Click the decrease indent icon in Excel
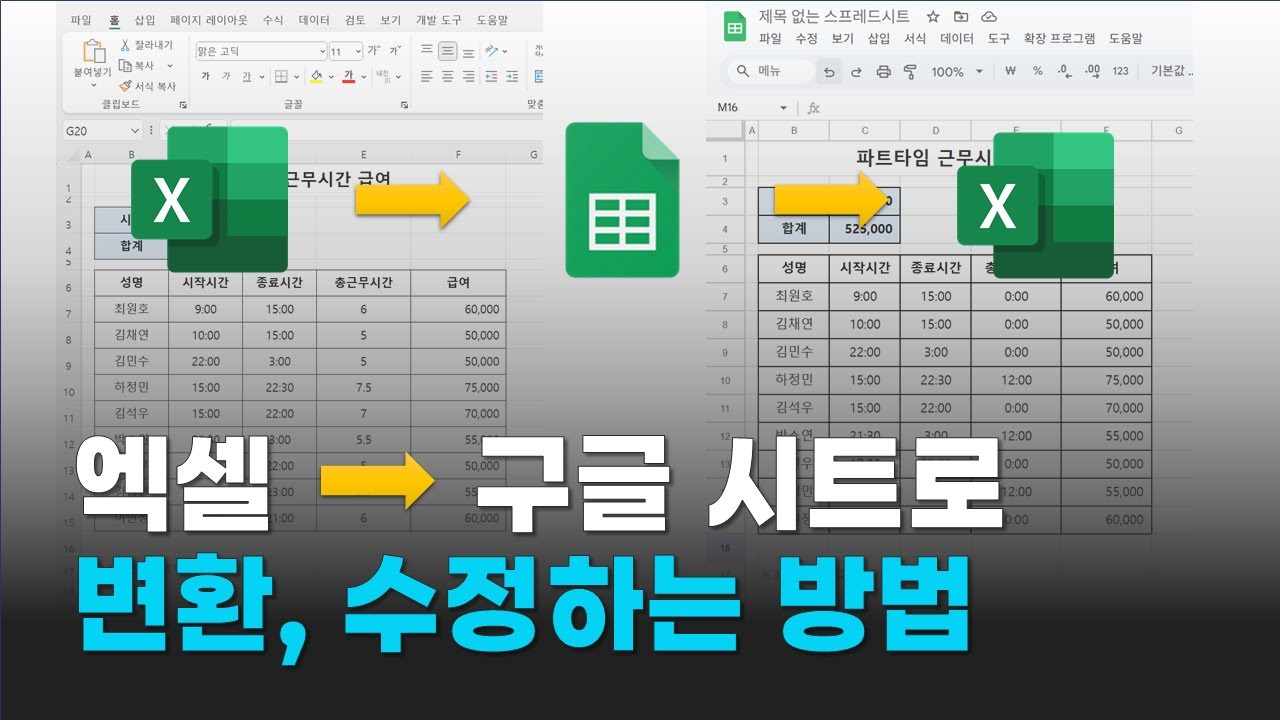 coord(492,76)
